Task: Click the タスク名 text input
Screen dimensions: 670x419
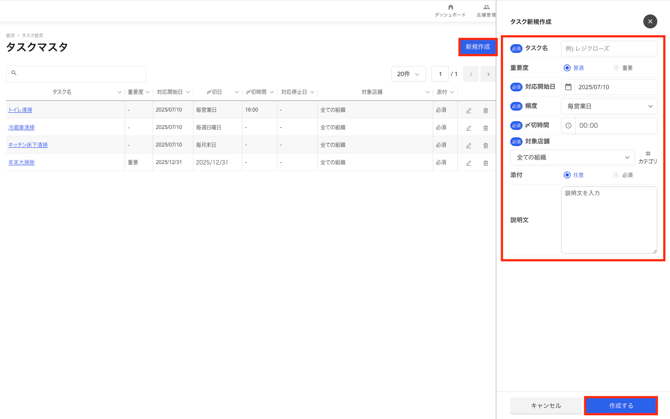Action: 609,48
